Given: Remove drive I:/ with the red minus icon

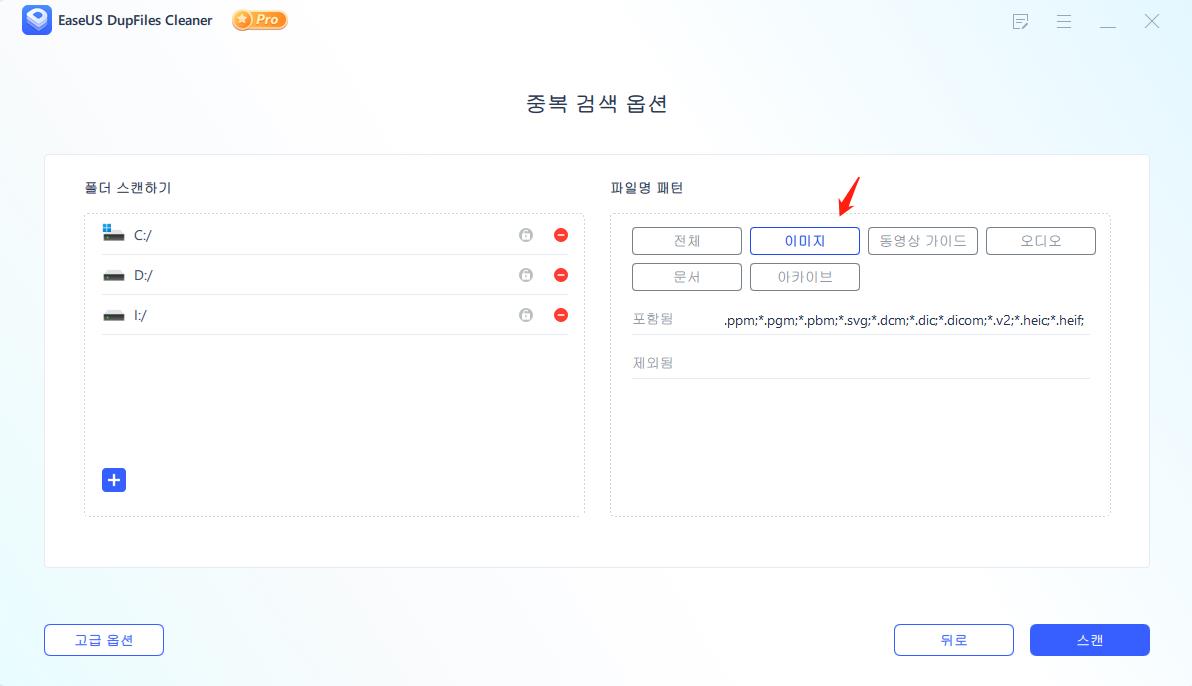Looking at the screenshot, I should 560,314.
